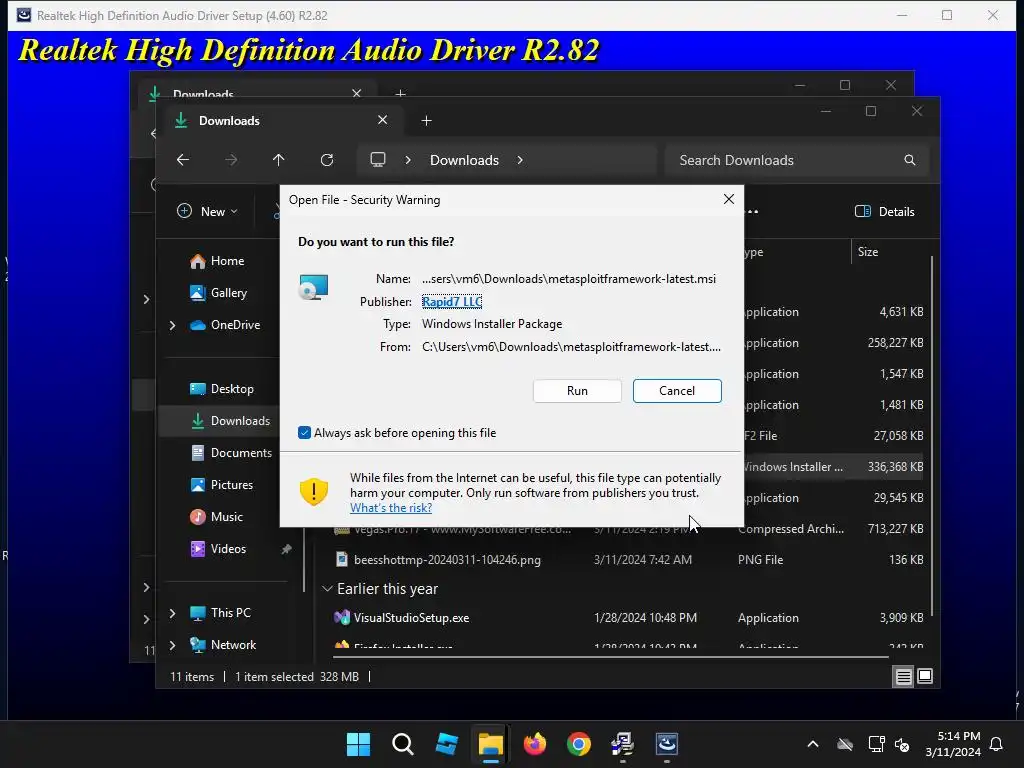
Task: Go up one folder level
Action: (279, 160)
